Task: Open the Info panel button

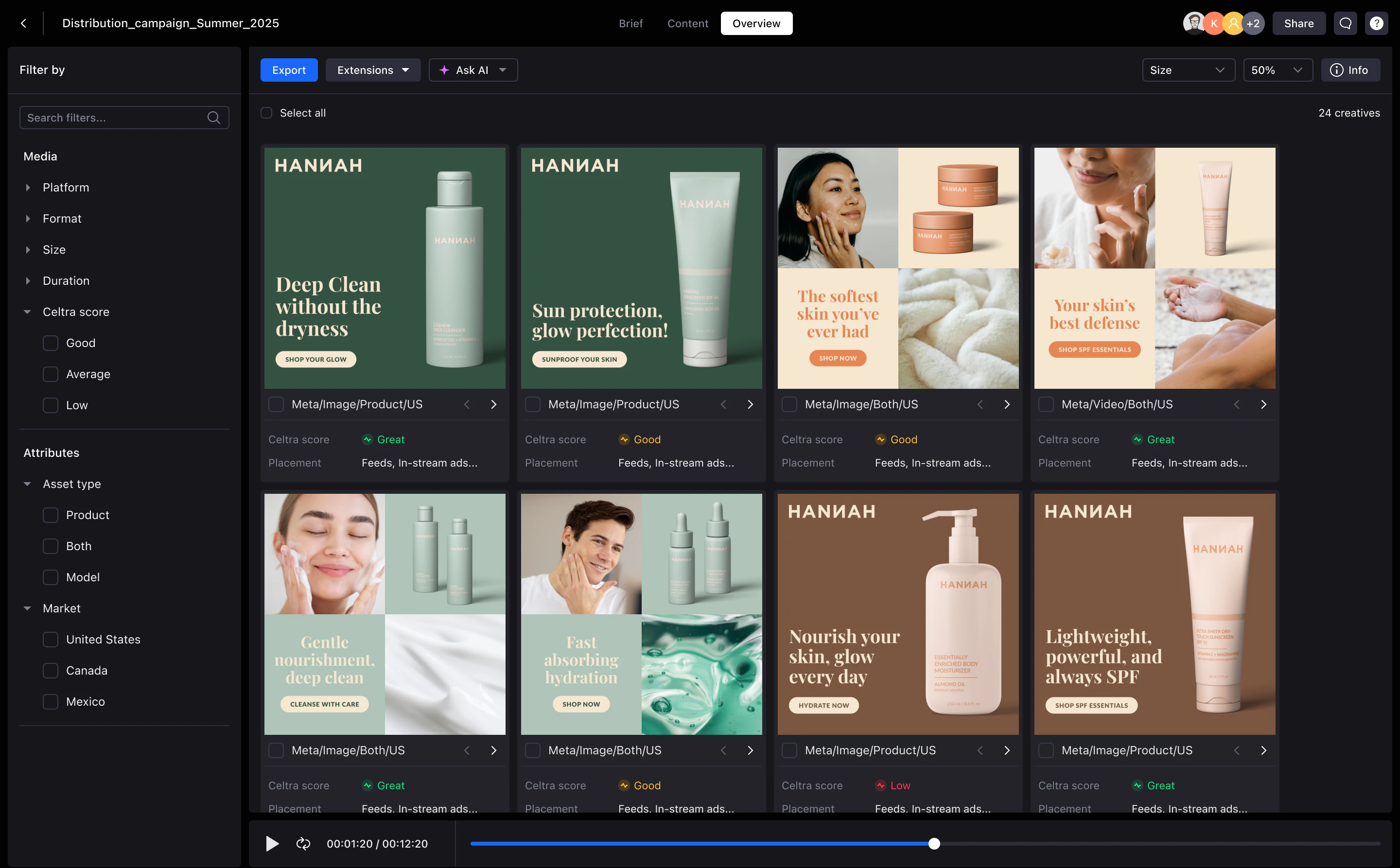Action: click(x=1349, y=70)
